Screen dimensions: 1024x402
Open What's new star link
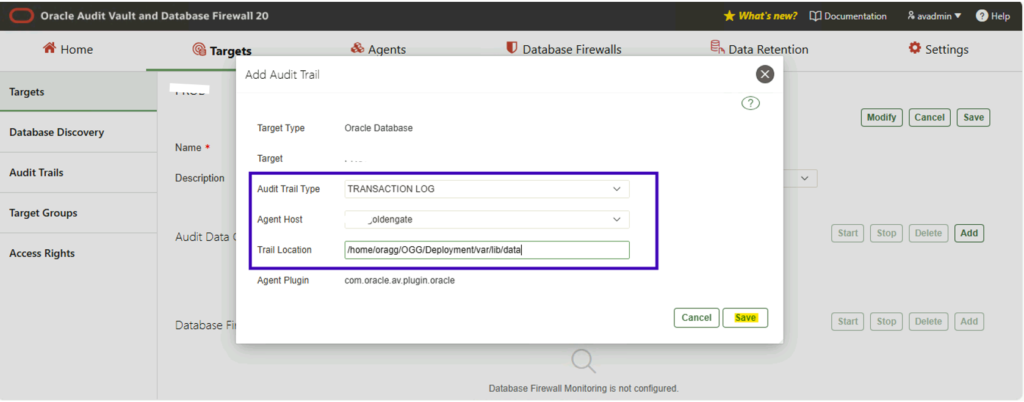[760, 16]
